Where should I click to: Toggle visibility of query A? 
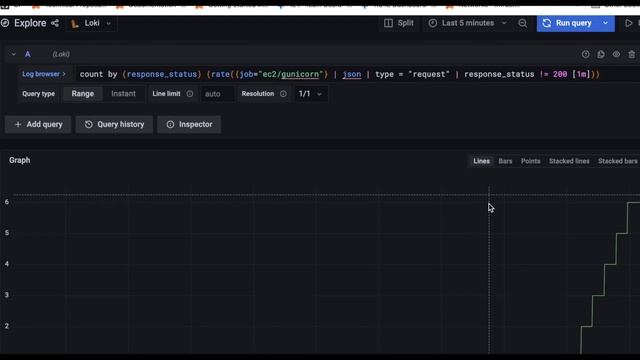tap(616, 54)
